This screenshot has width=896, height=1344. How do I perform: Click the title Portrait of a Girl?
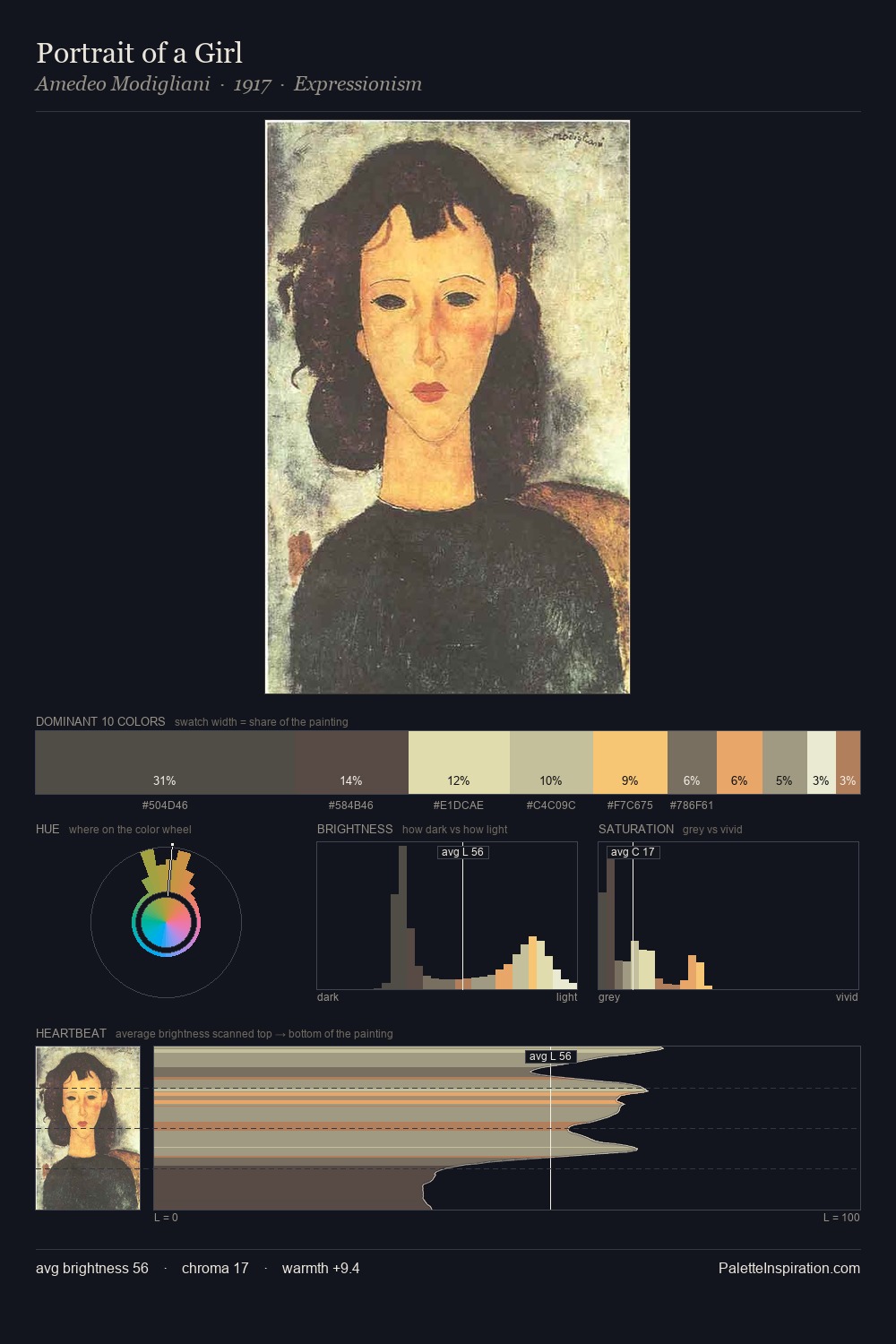pyautogui.click(x=139, y=53)
